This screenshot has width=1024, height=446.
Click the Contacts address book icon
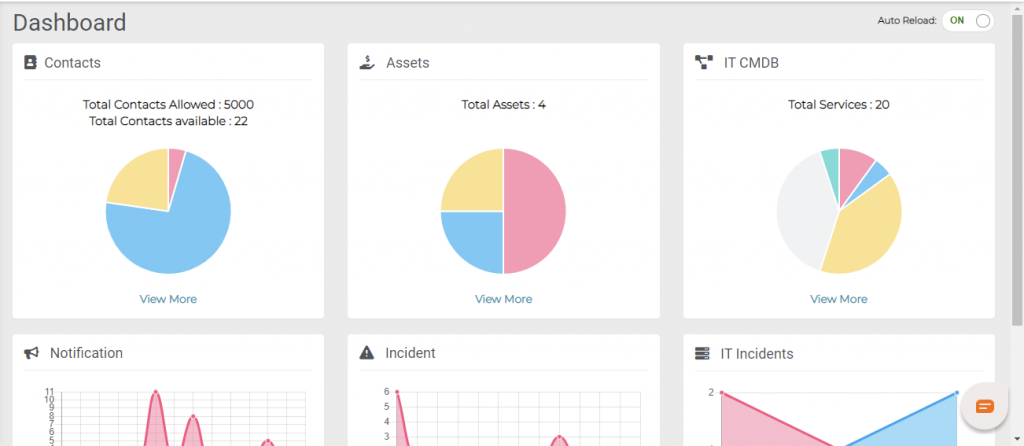coord(30,63)
